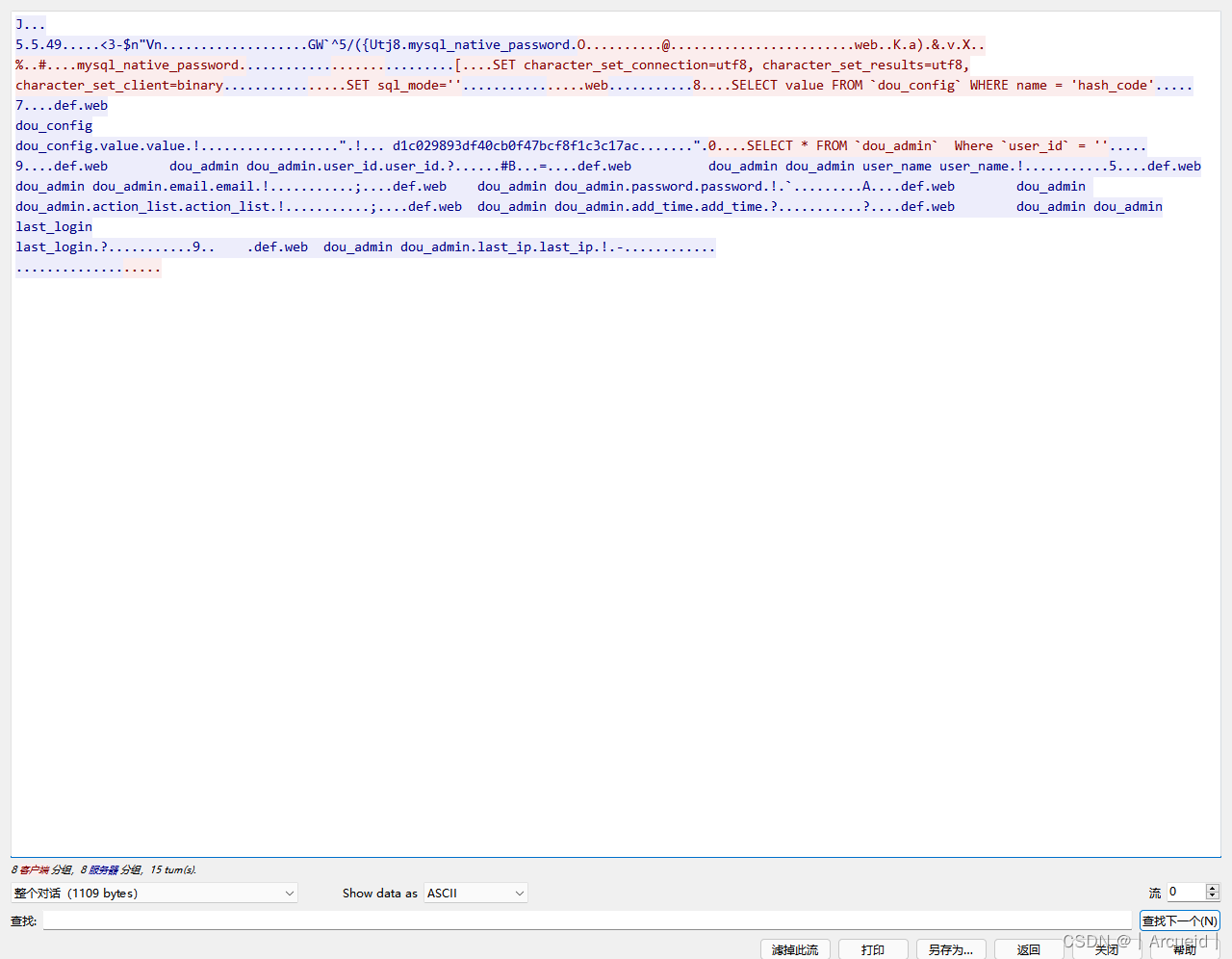Increase the 流 stream number stepper
Viewport: 1232px width, 959px height.
[1213, 888]
